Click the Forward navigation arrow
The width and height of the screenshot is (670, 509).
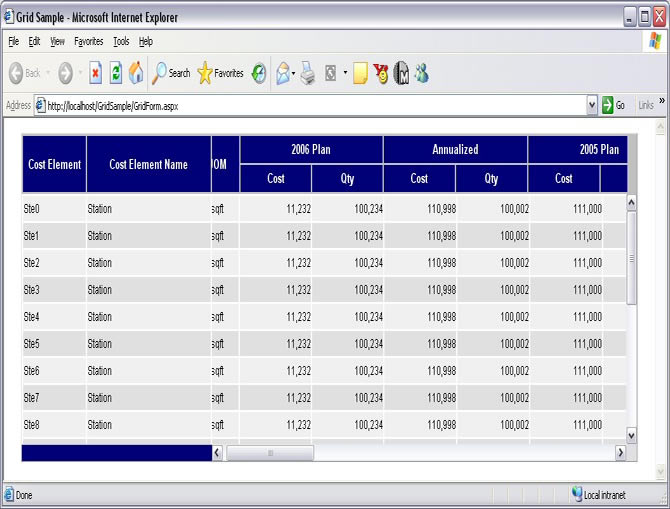(65, 73)
